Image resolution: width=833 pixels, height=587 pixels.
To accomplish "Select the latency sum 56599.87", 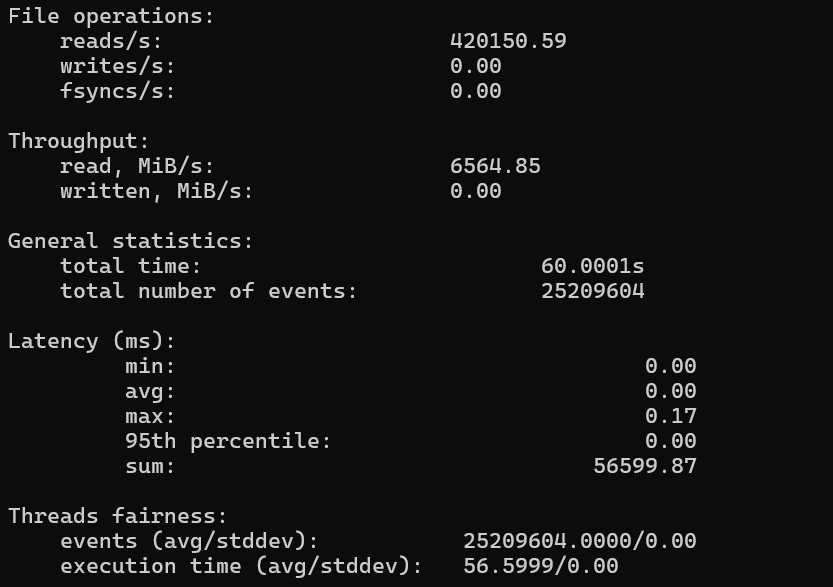I will click(x=644, y=466).
